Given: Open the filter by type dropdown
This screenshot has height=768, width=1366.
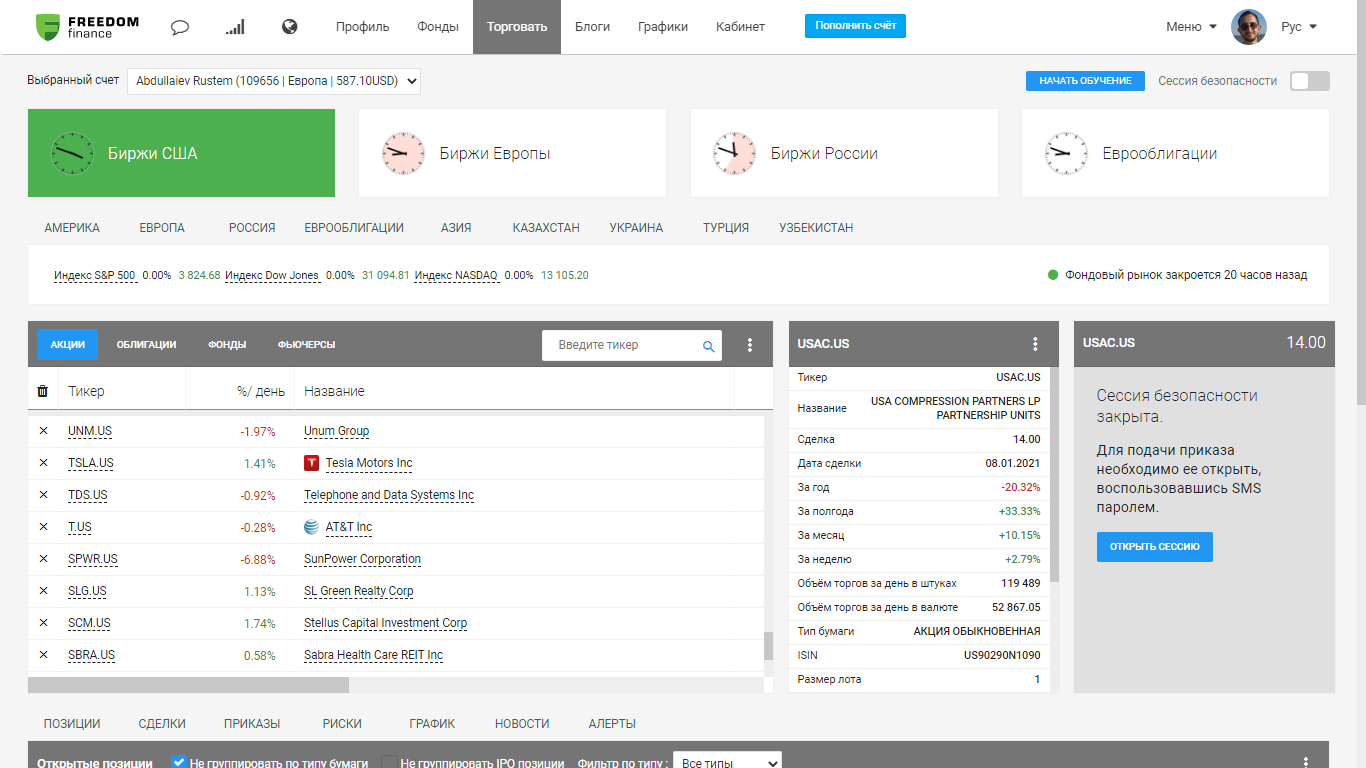Looking at the screenshot, I should [727, 762].
